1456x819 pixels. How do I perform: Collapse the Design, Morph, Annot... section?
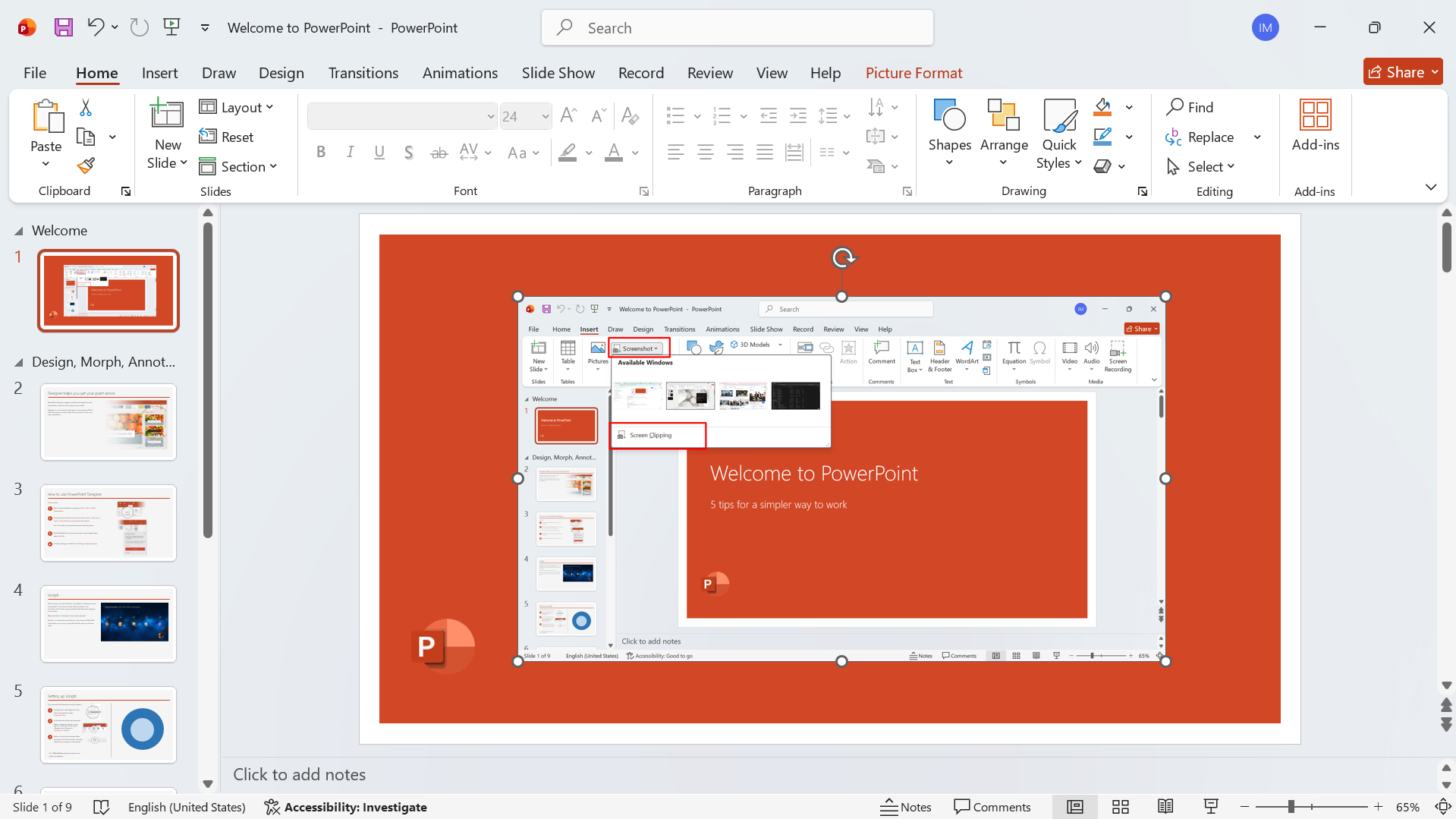click(18, 362)
